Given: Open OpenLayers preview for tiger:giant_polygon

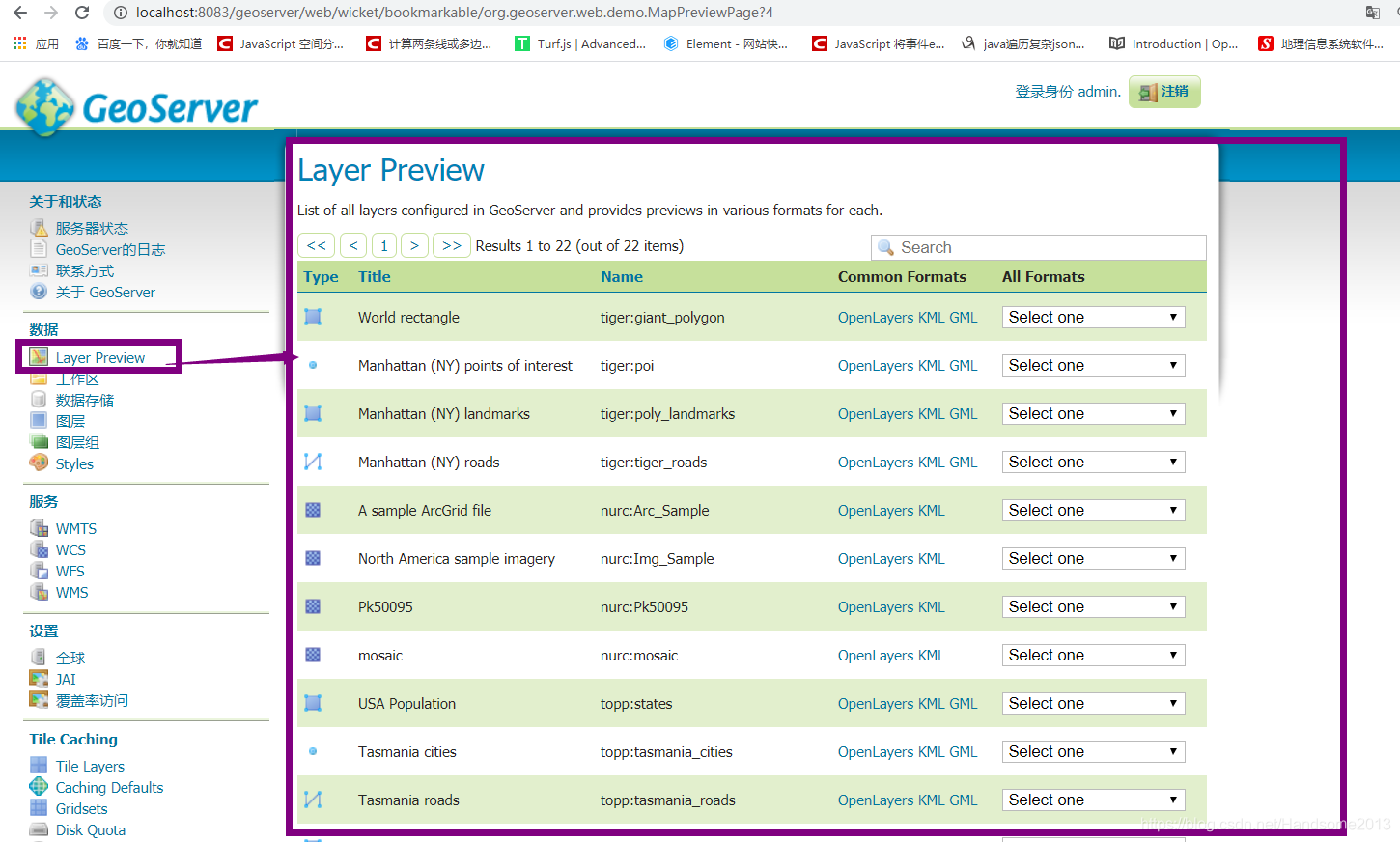Looking at the screenshot, I should (876, 318).
